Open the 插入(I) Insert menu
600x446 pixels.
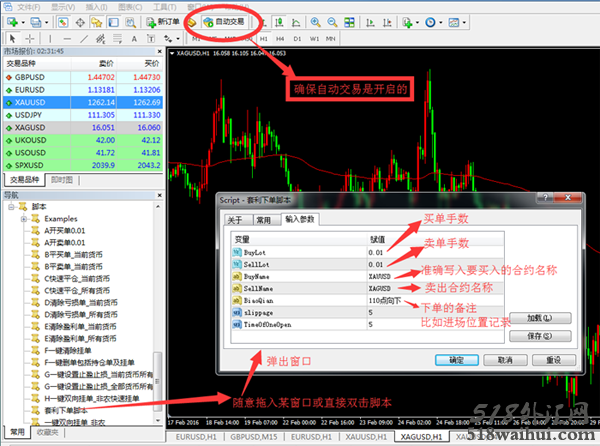click(x=96, y=7)
